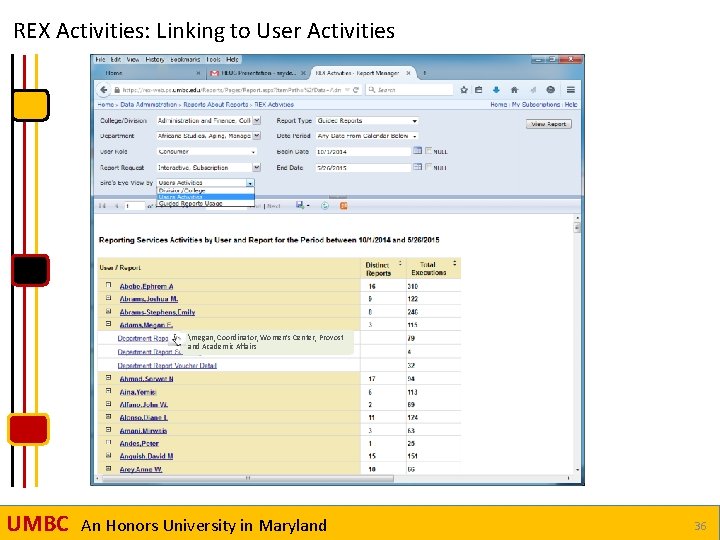Click in the browser Search box
720x540 pixels.
pos(410,90)
